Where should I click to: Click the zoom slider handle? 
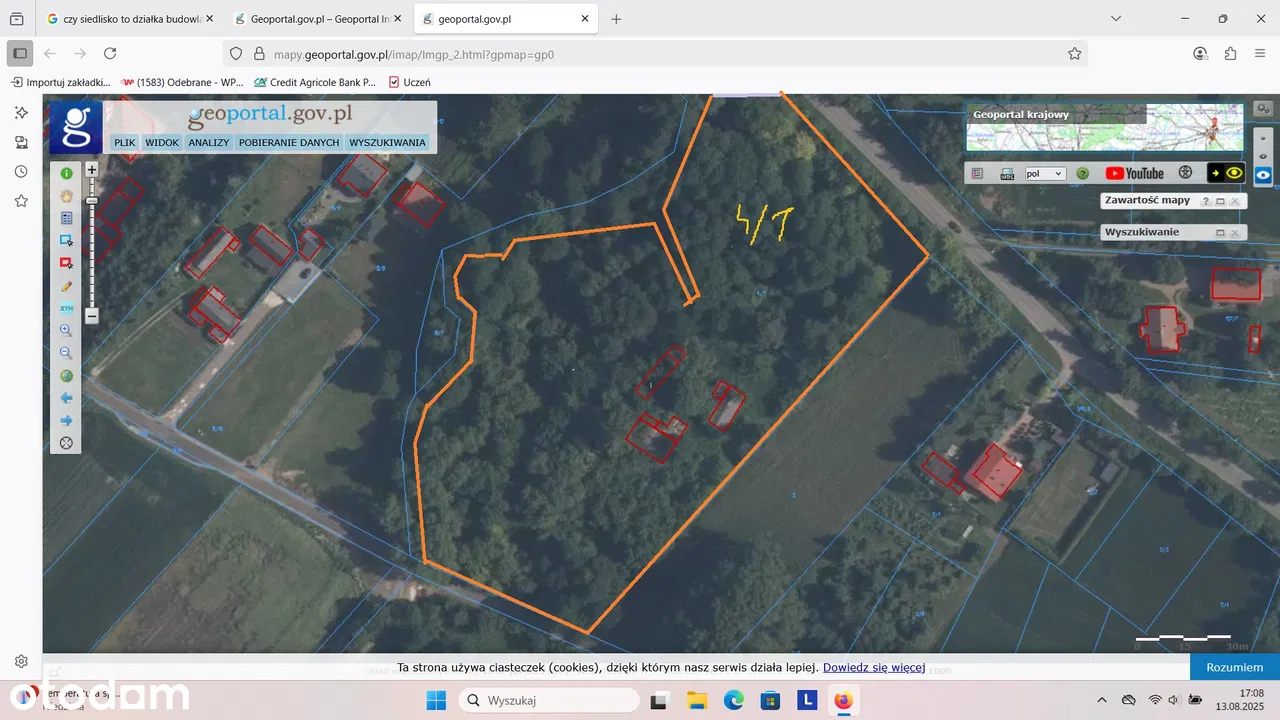pos(92,201)
